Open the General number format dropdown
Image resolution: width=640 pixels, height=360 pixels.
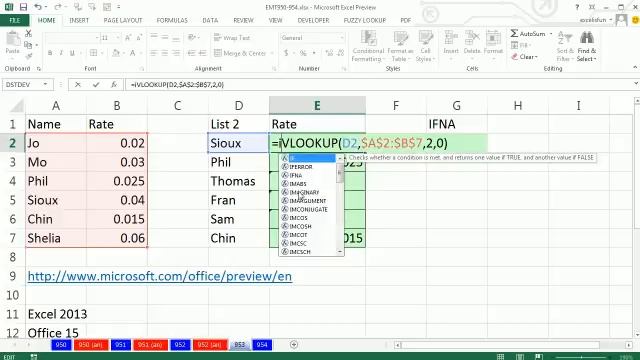coord(342,38)
